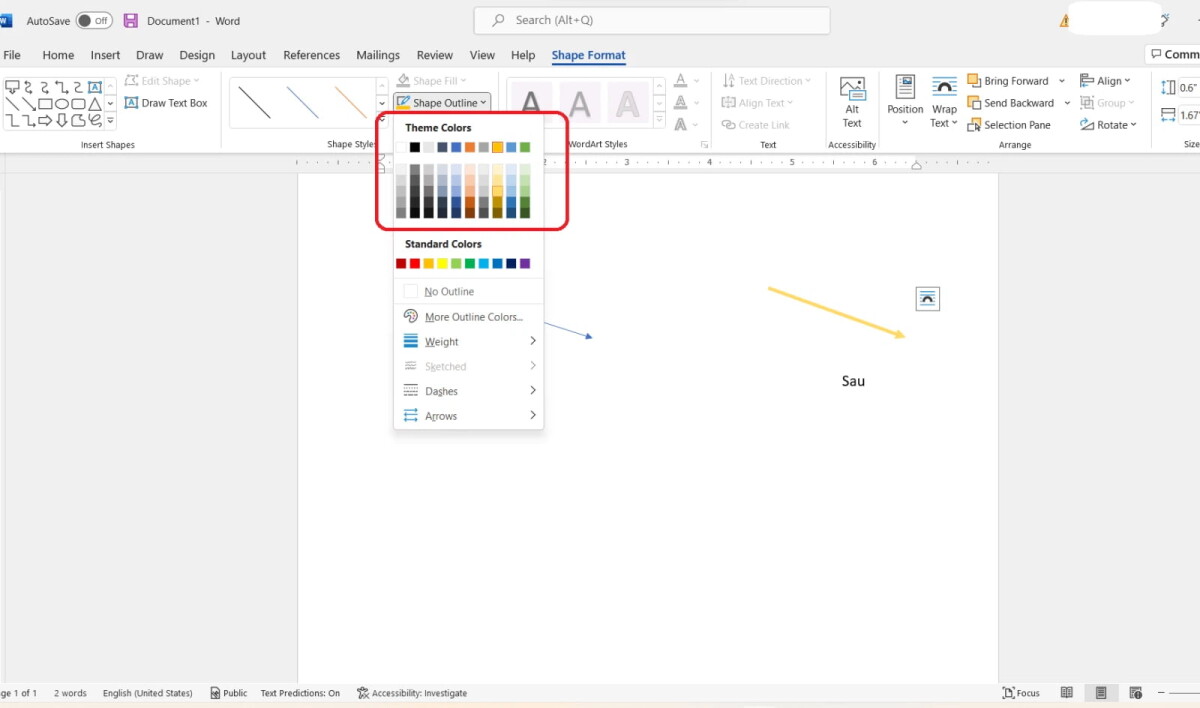Click the Send Backward button
This screenshot has width=1200, height=708.
click(x=1010, y=103)
